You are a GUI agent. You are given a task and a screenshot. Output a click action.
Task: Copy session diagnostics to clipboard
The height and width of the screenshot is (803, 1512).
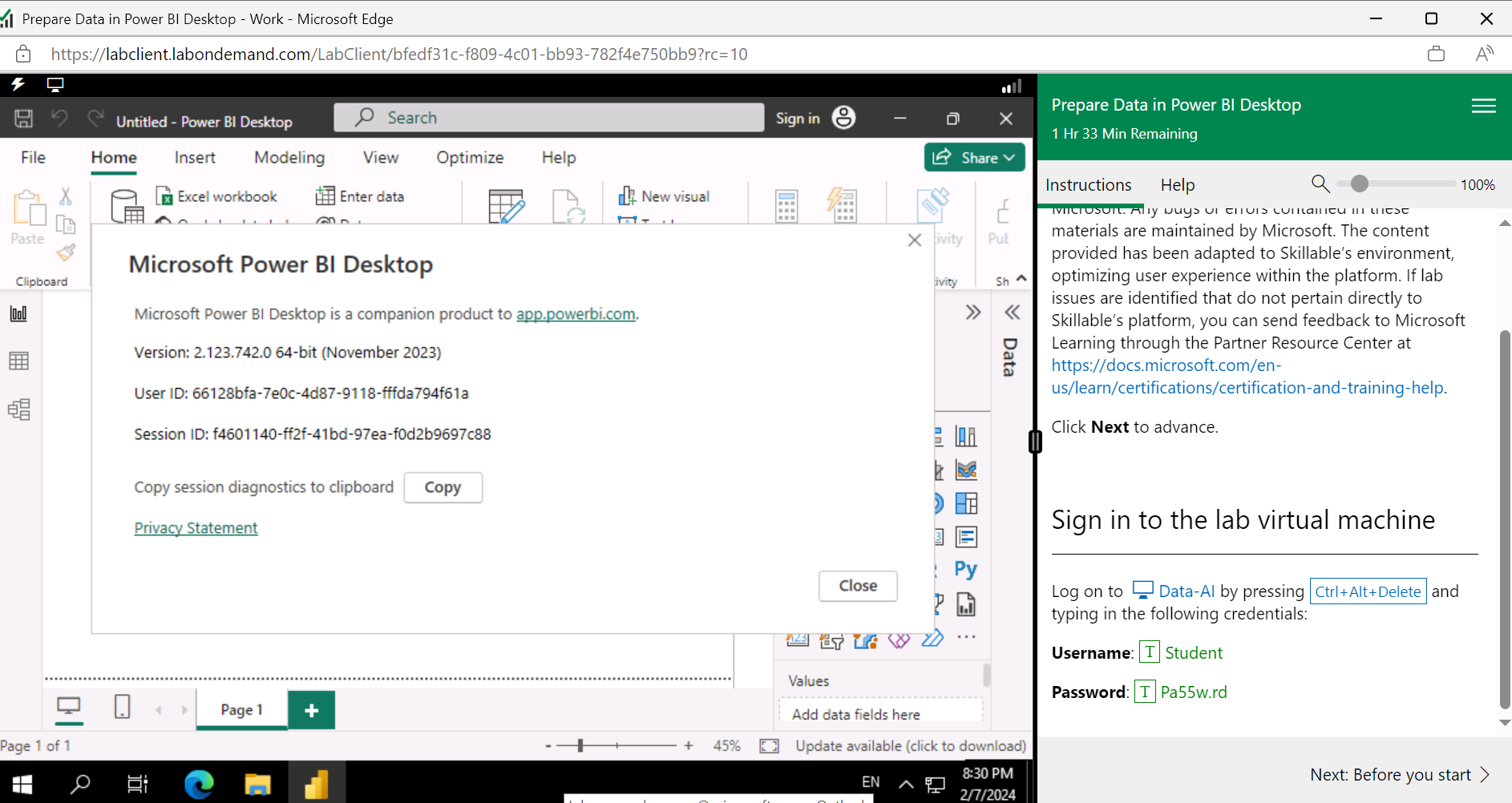coord(443,487)
